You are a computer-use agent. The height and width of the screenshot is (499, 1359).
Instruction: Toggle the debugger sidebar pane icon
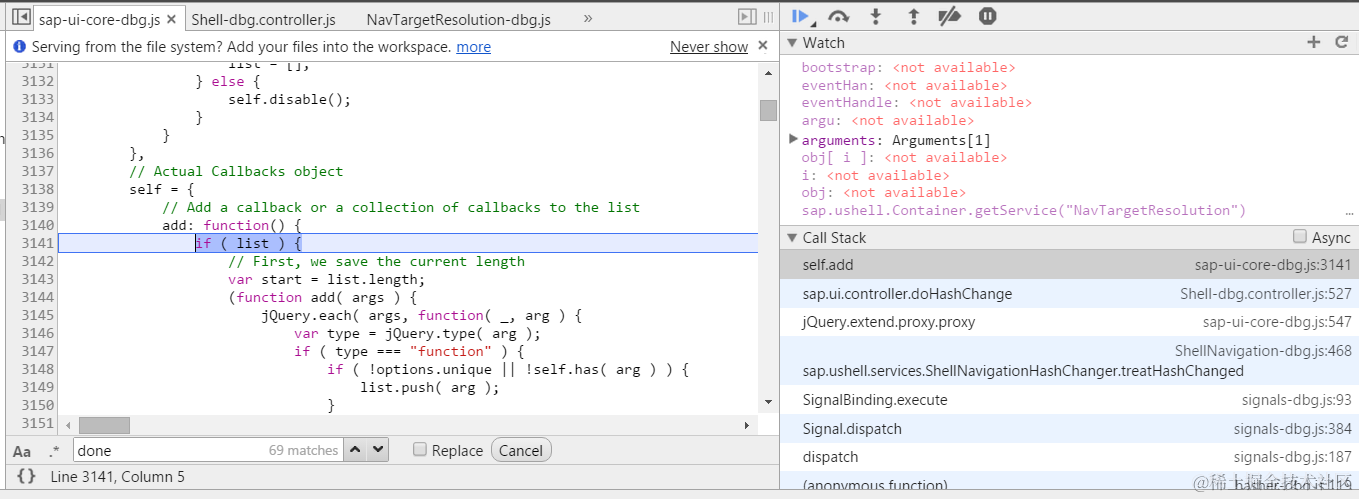pos(747,16)
